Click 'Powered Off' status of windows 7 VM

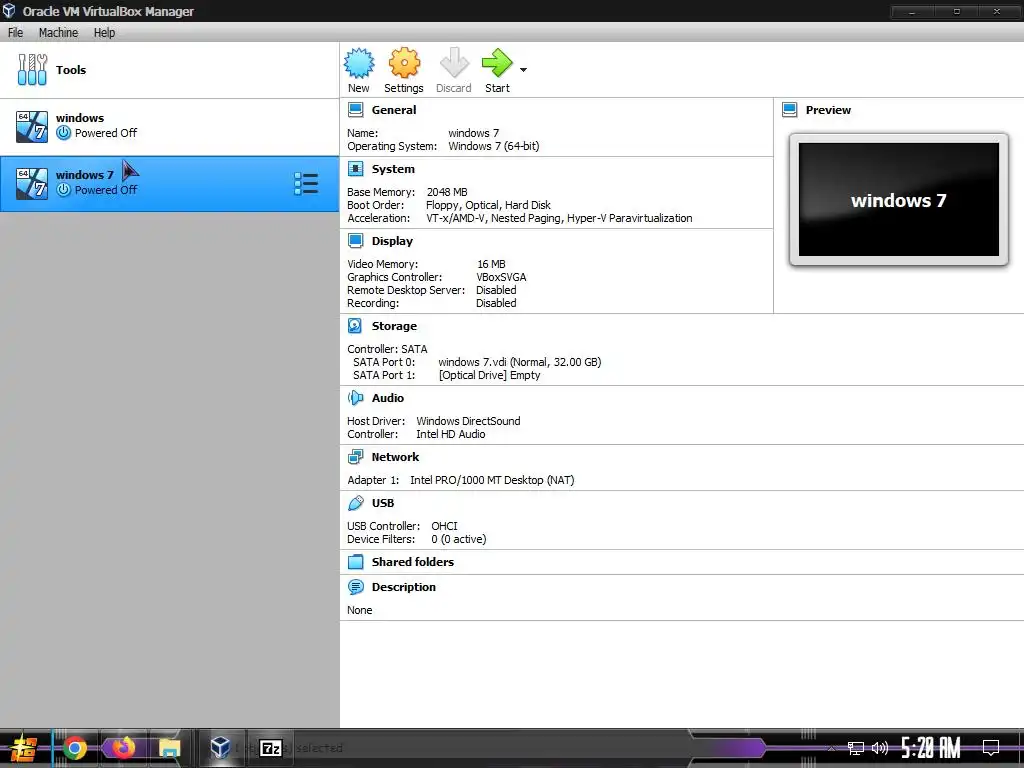coord(106,190)
